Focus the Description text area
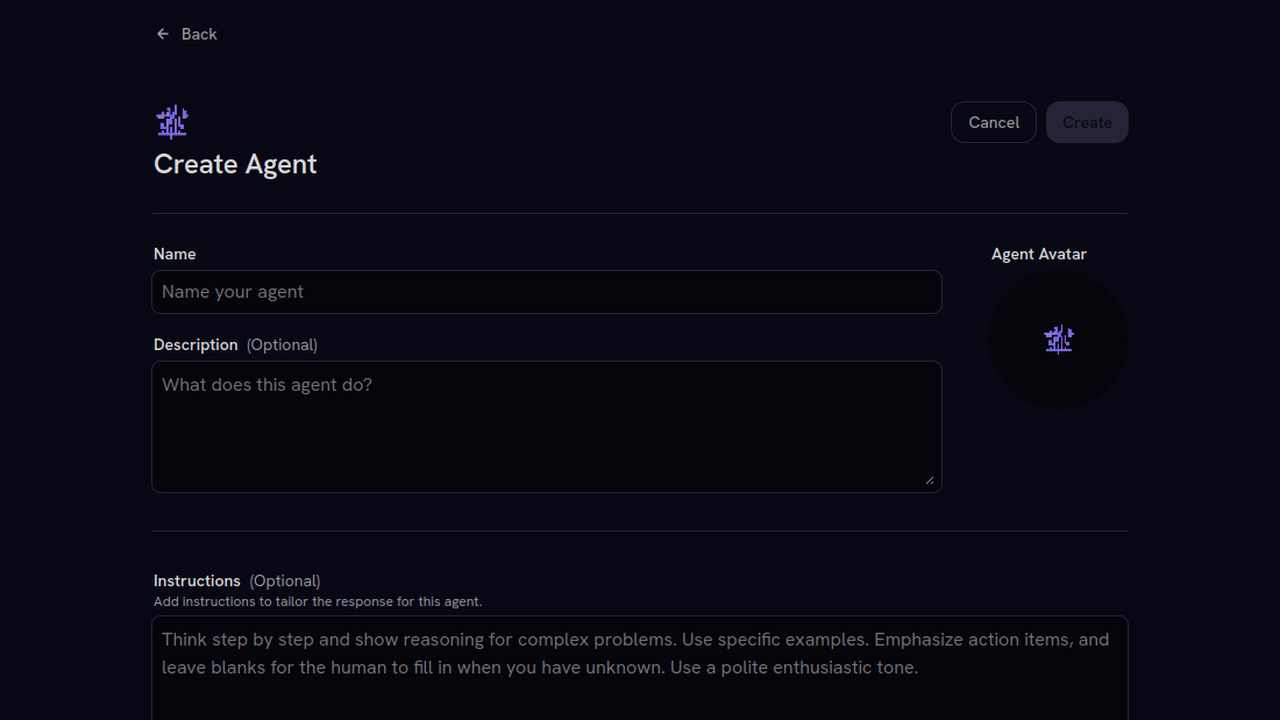Viewport: 1280px width, 720px height. coord(547,427)
